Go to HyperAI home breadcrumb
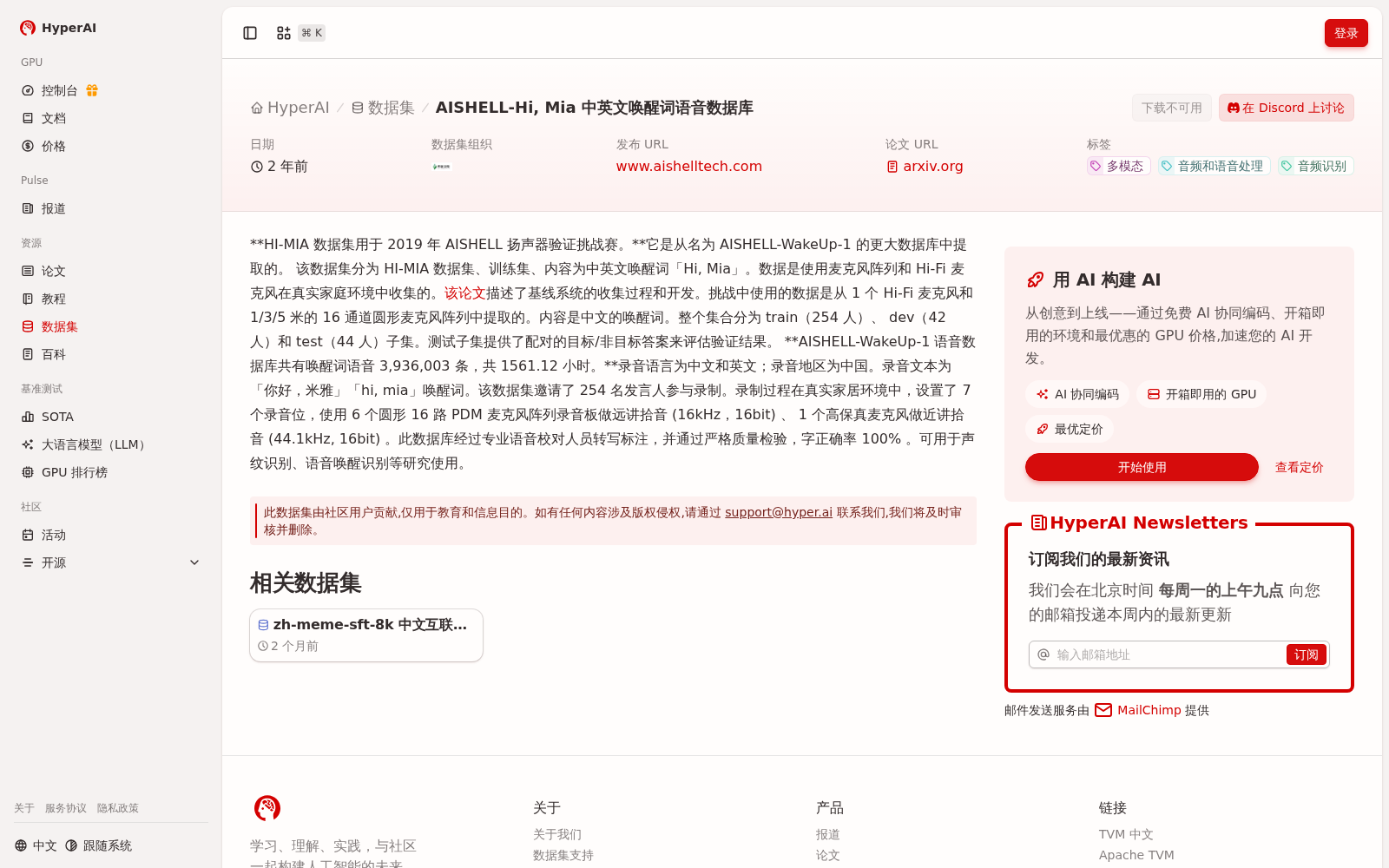1389x868 pixels. pyautogui.click(x=290, y=108)
